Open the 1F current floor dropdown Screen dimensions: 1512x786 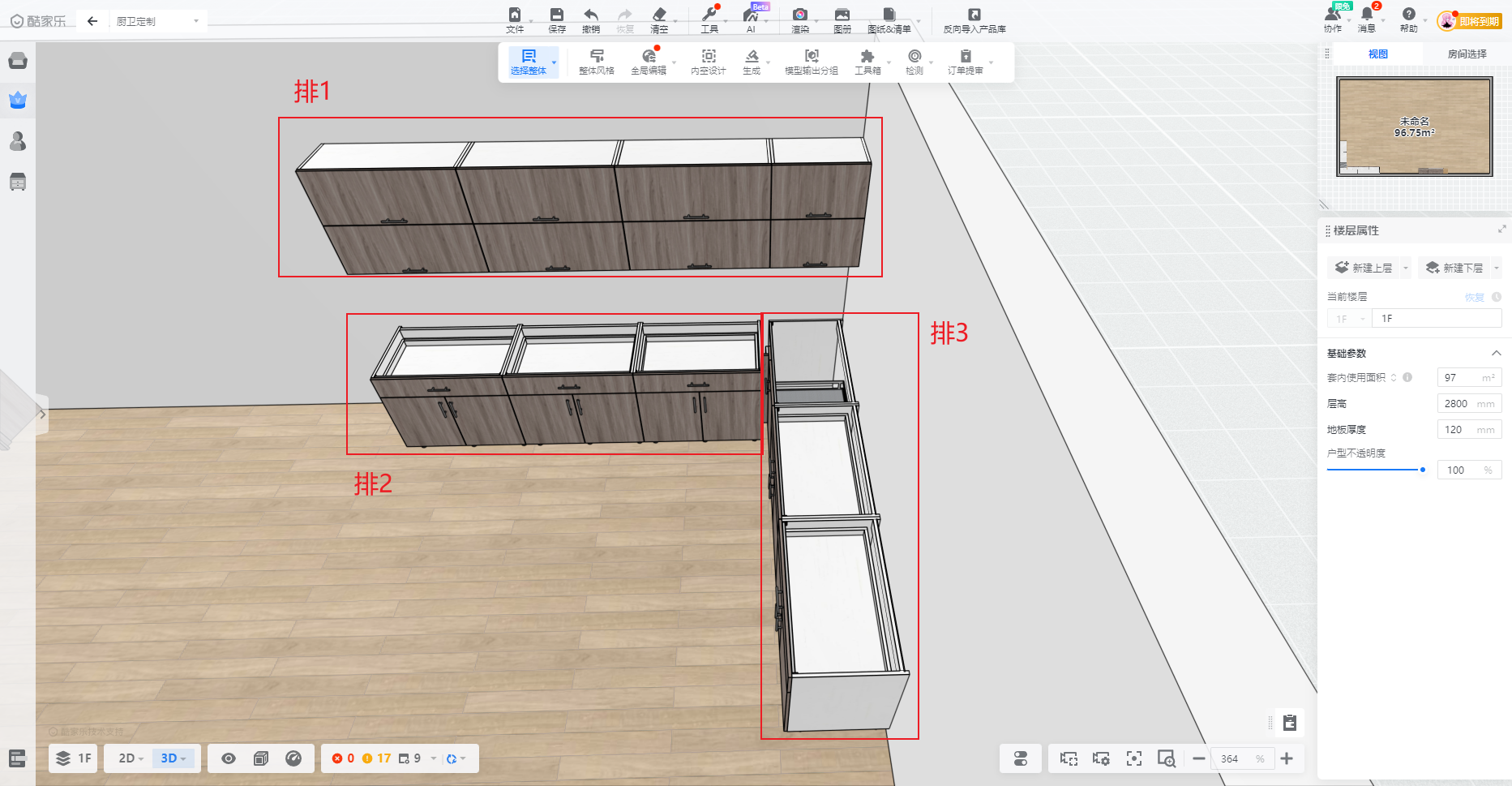point(1349,319)
